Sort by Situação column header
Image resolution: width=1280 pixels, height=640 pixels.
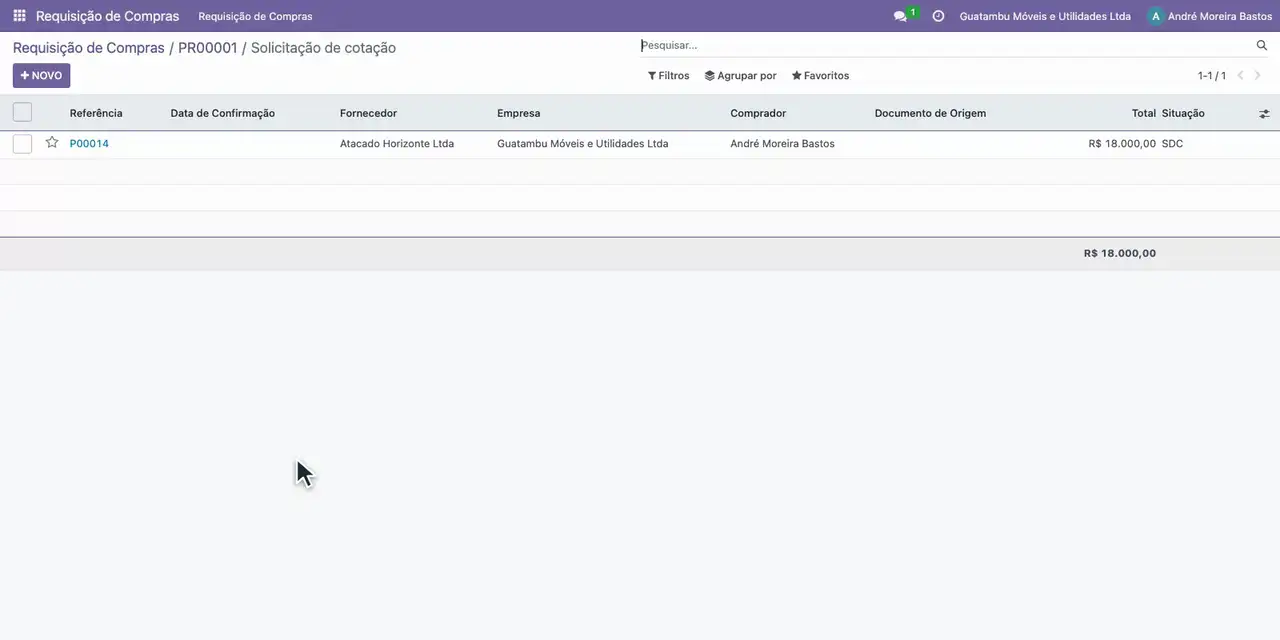pos(1183,113)
